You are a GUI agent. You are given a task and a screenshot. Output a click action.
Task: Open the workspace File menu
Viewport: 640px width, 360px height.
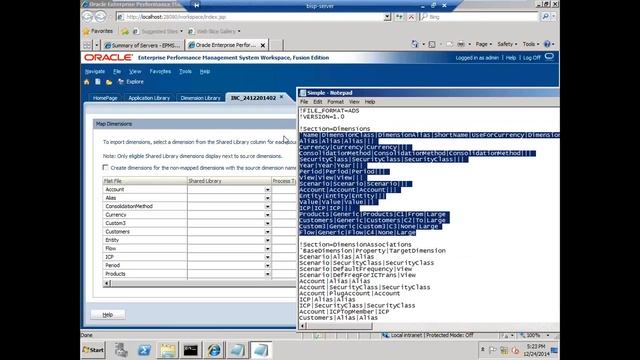[x=117, y=71]
